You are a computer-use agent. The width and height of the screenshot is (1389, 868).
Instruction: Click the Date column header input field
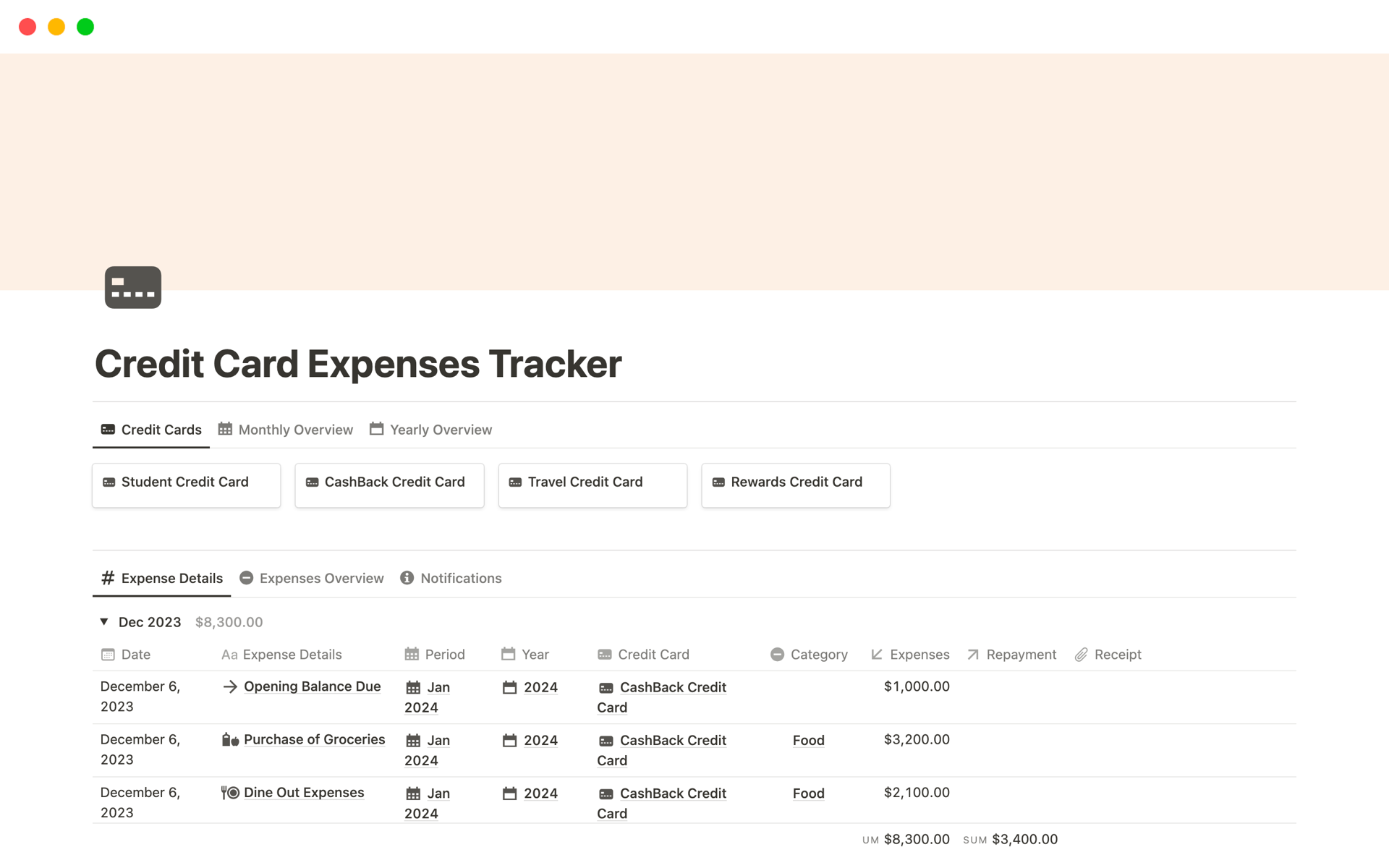point(136,655)
